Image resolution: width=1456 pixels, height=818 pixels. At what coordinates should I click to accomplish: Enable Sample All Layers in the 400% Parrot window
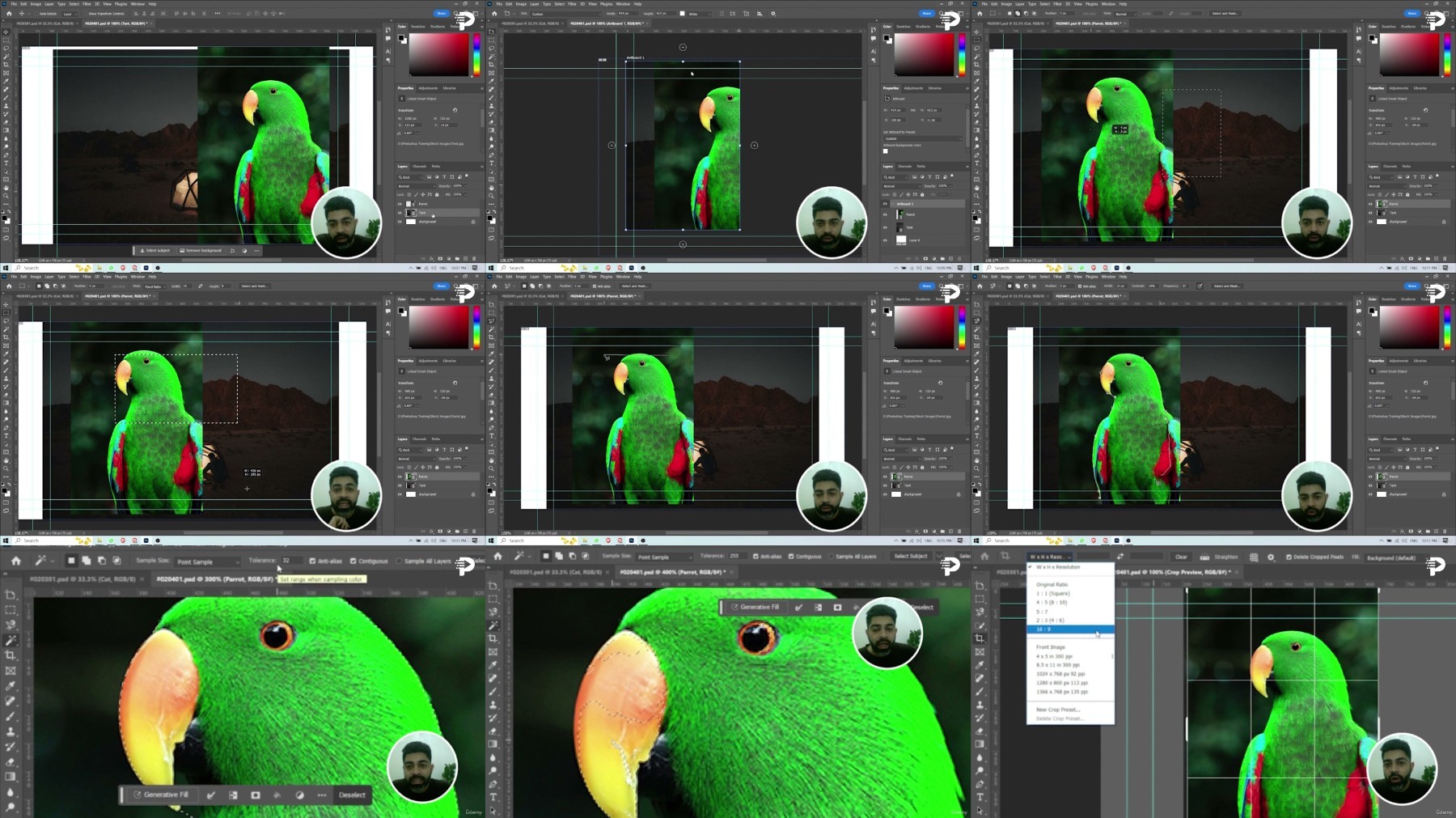[x=831, y=557]
